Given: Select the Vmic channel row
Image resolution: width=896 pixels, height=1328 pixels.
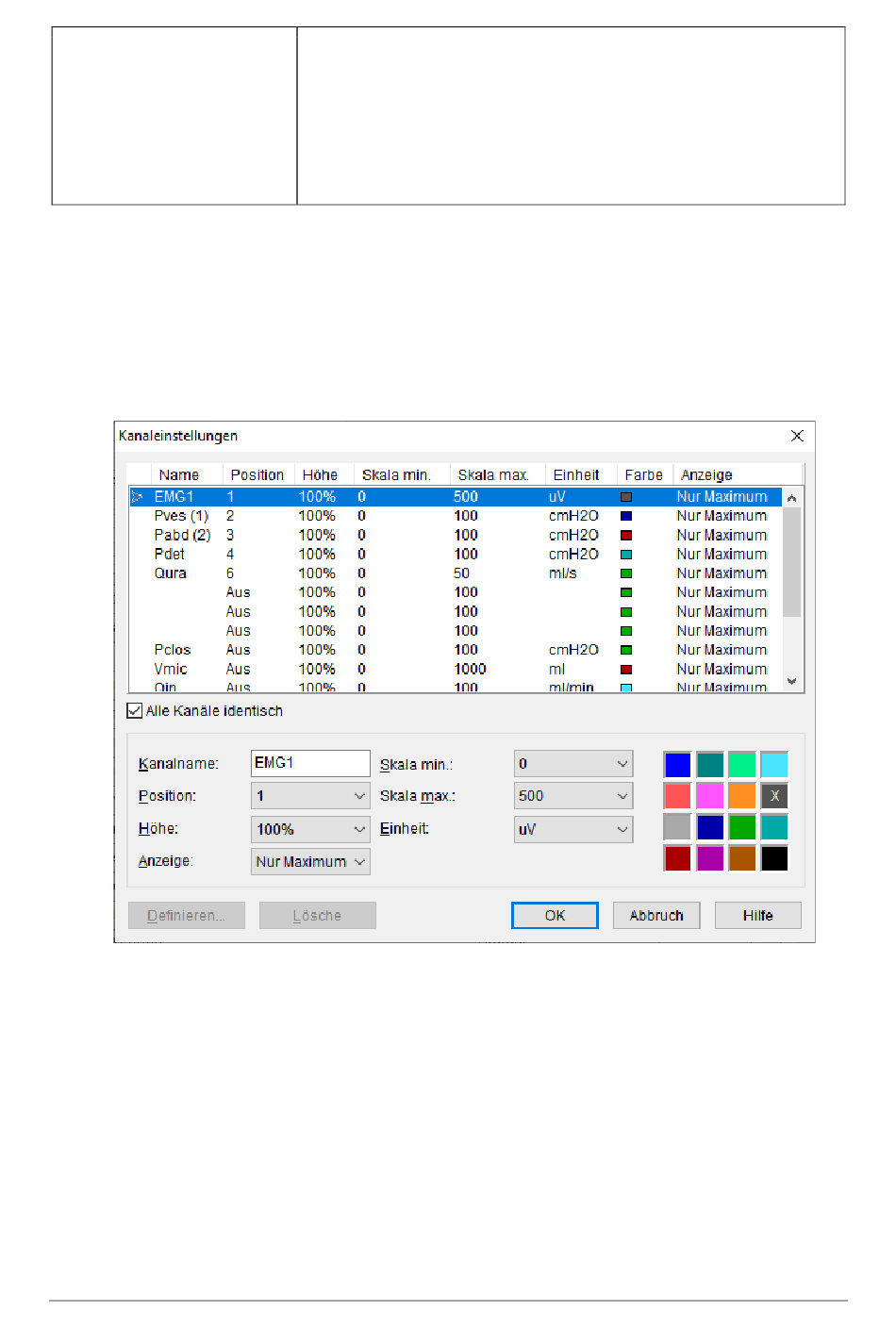Looking at the screenshot, I should pyautogui.click(x=456, y=669).
